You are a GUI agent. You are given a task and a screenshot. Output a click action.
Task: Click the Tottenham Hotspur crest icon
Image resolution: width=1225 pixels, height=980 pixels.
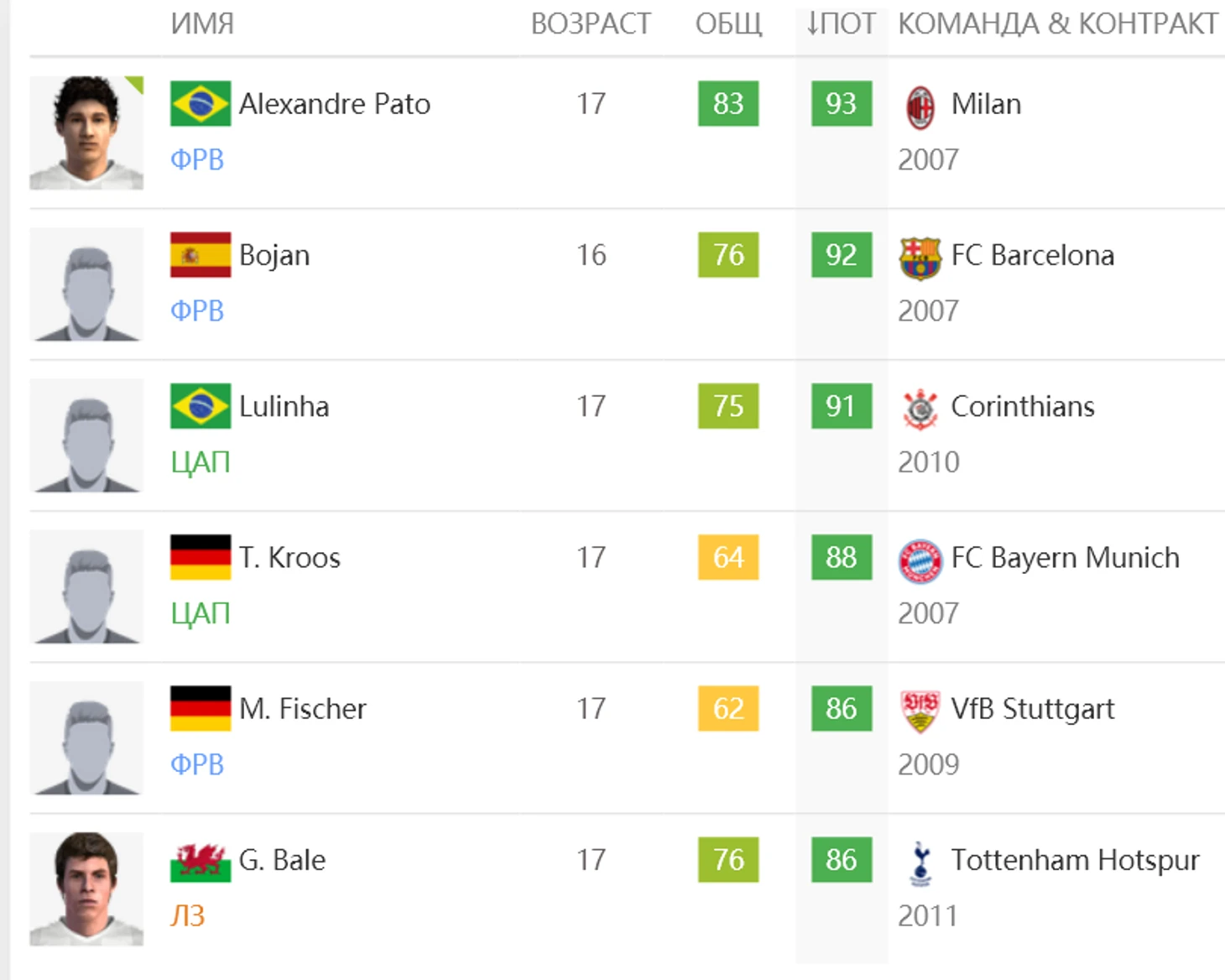pos(920,863)
